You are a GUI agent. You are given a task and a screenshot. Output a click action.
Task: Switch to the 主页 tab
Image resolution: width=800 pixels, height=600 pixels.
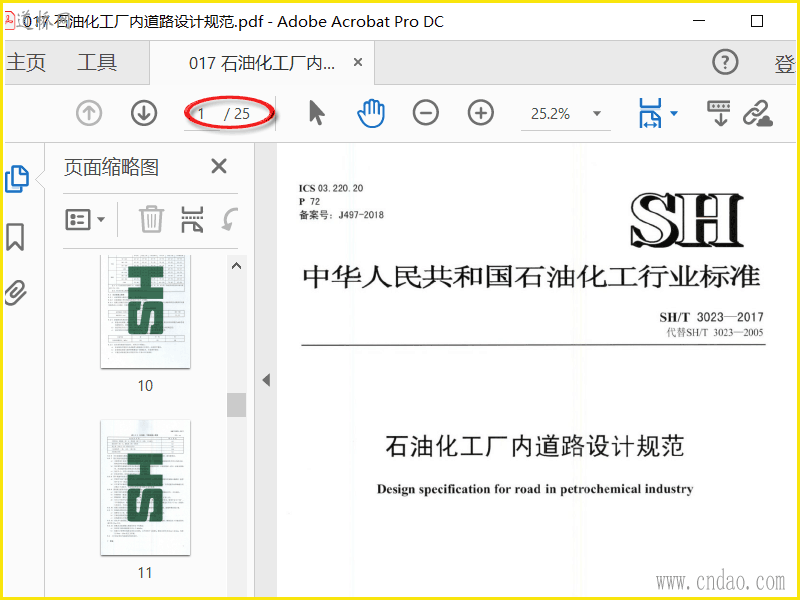click(26, 62)
